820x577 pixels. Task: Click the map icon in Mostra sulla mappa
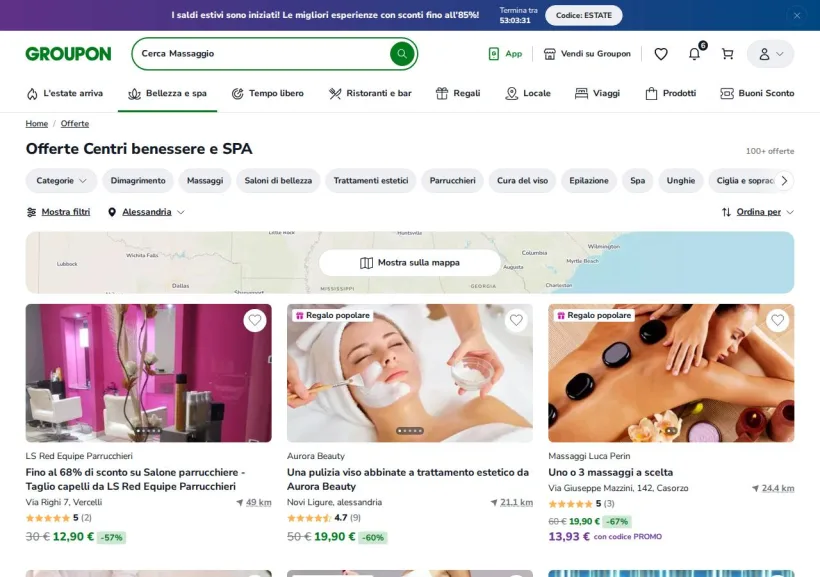366,263
